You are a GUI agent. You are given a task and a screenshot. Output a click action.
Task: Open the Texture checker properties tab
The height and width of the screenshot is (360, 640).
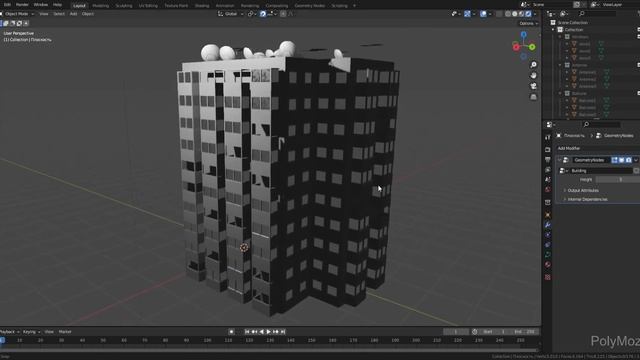click(548, 277)
